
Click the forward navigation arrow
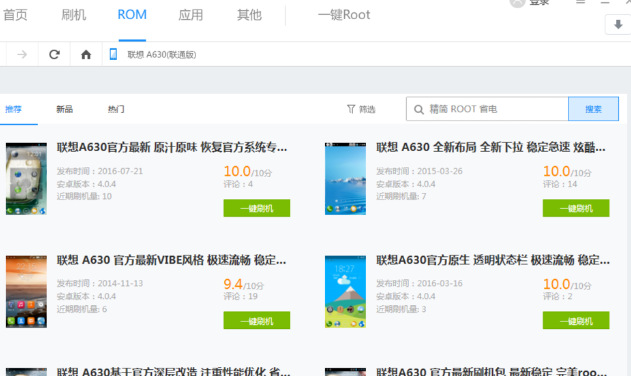tap(22, 54)
